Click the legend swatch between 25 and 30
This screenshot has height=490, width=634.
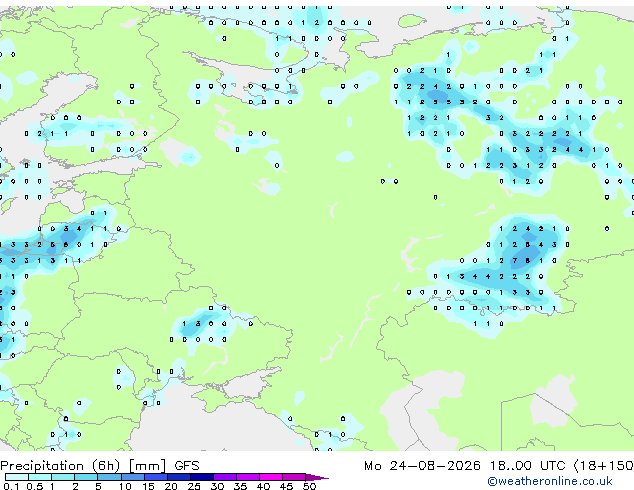pos(201,477)
